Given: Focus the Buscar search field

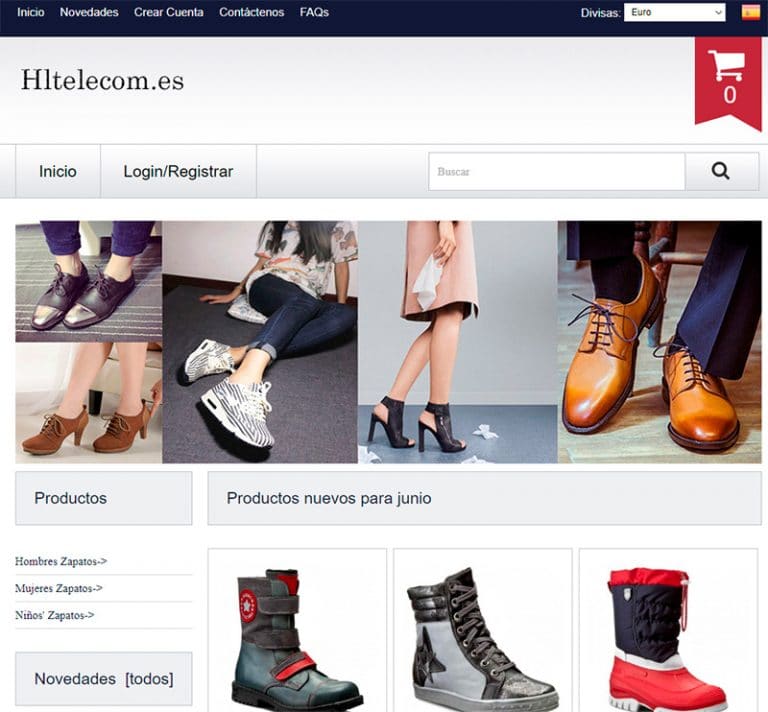Looking at the screenshot, I should pos(556,171).
